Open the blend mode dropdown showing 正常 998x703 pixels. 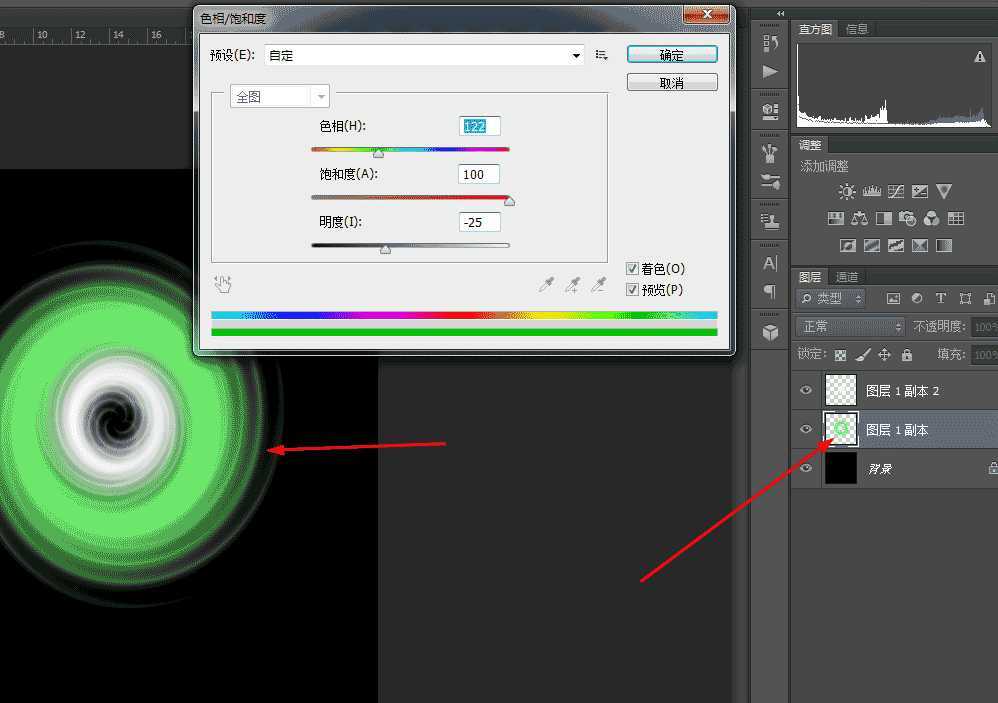coord(849,325)
